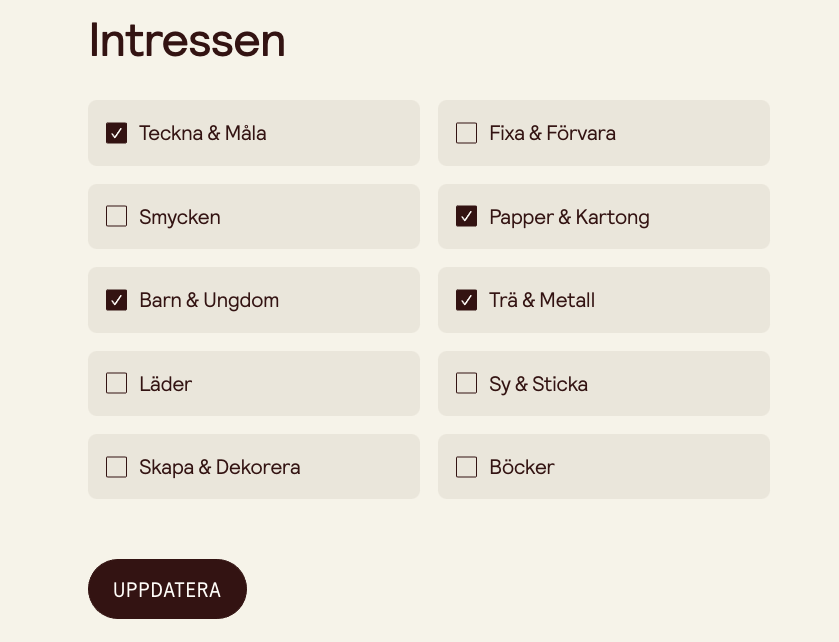Enable the Fixa & Förvara checkbox
The height and width of the screenshot is (642, 839).
[x=466, y=133]
